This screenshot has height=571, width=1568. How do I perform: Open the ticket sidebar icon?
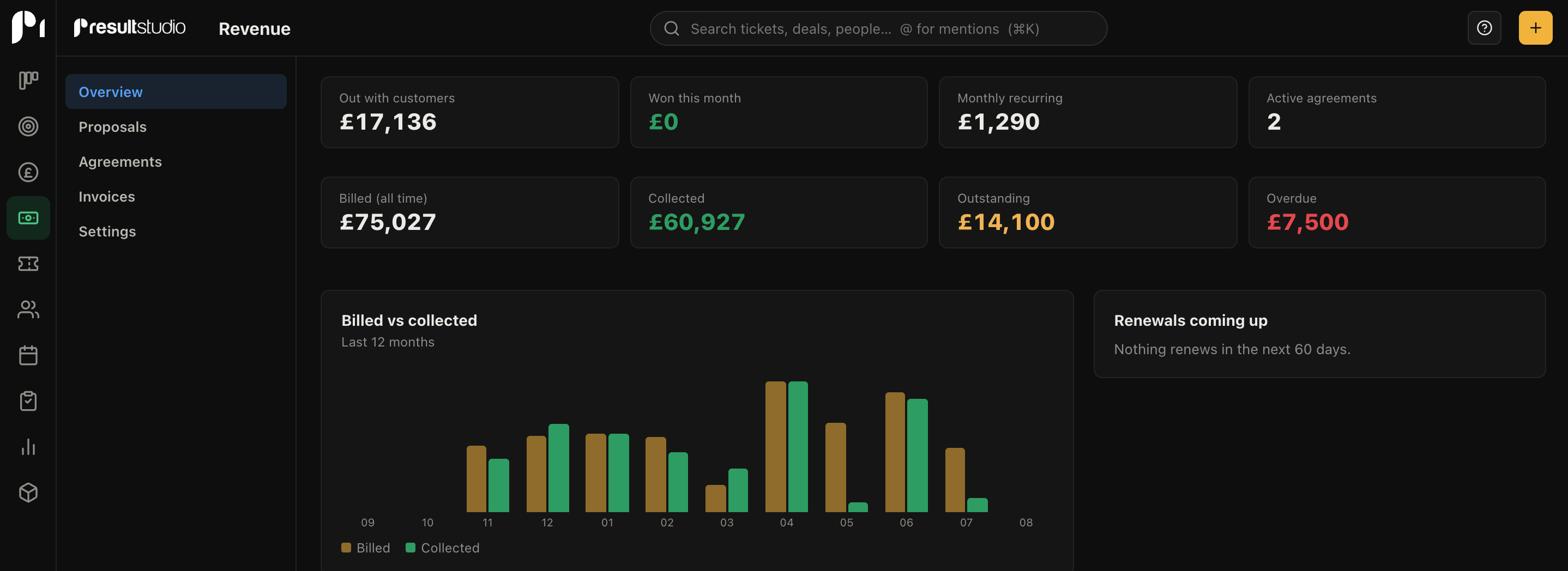click(28, 263)
